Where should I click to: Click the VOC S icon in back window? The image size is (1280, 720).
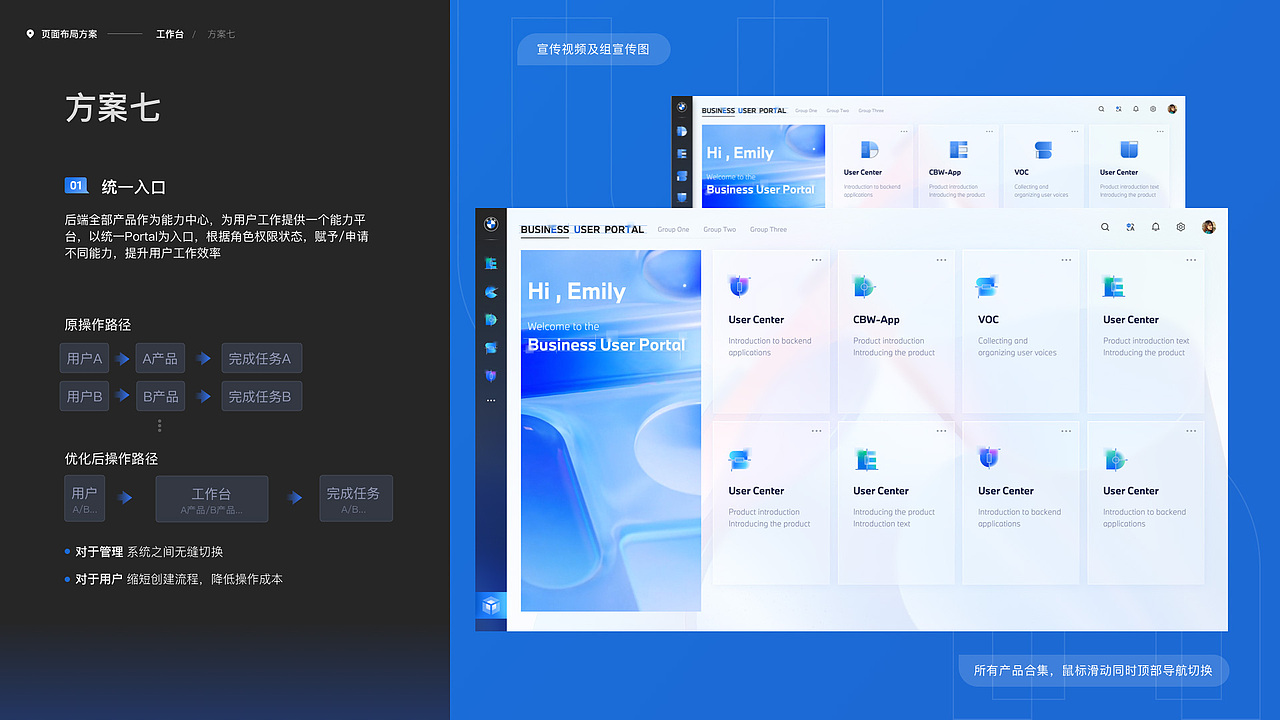(1043, 150)
